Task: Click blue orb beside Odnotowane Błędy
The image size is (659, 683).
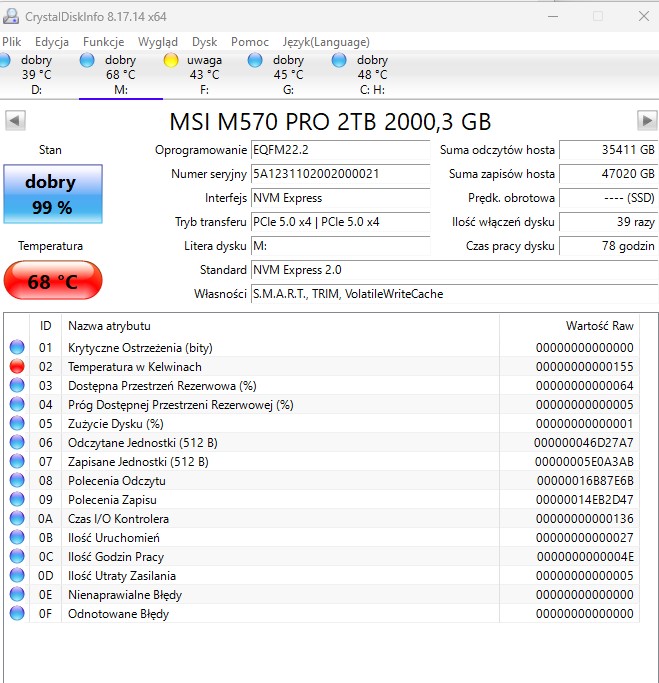Action: (x=17, y=614)
